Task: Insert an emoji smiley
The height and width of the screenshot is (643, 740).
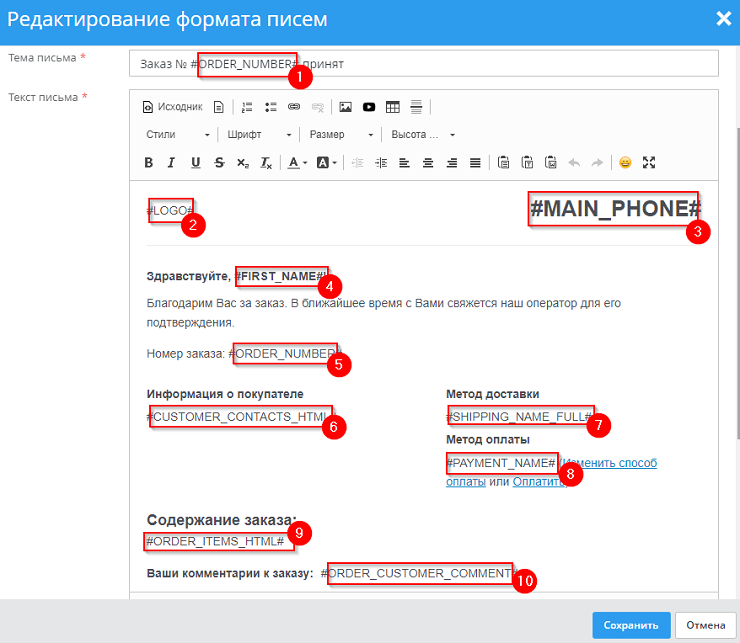Action: coord(625,162)
